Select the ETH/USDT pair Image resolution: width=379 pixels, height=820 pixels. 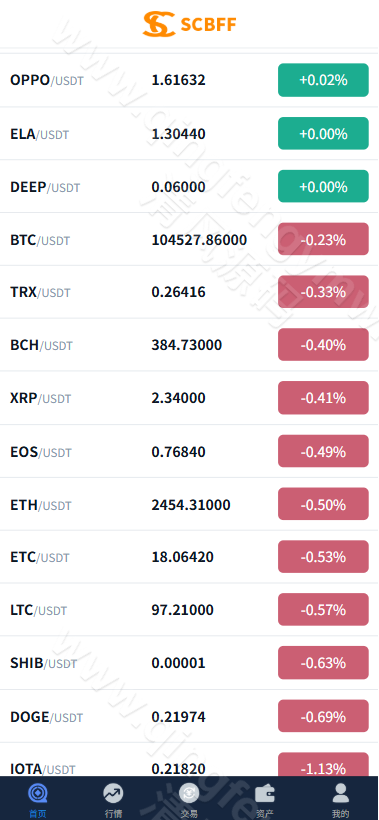pyautogui.click(x=189, y=505)
